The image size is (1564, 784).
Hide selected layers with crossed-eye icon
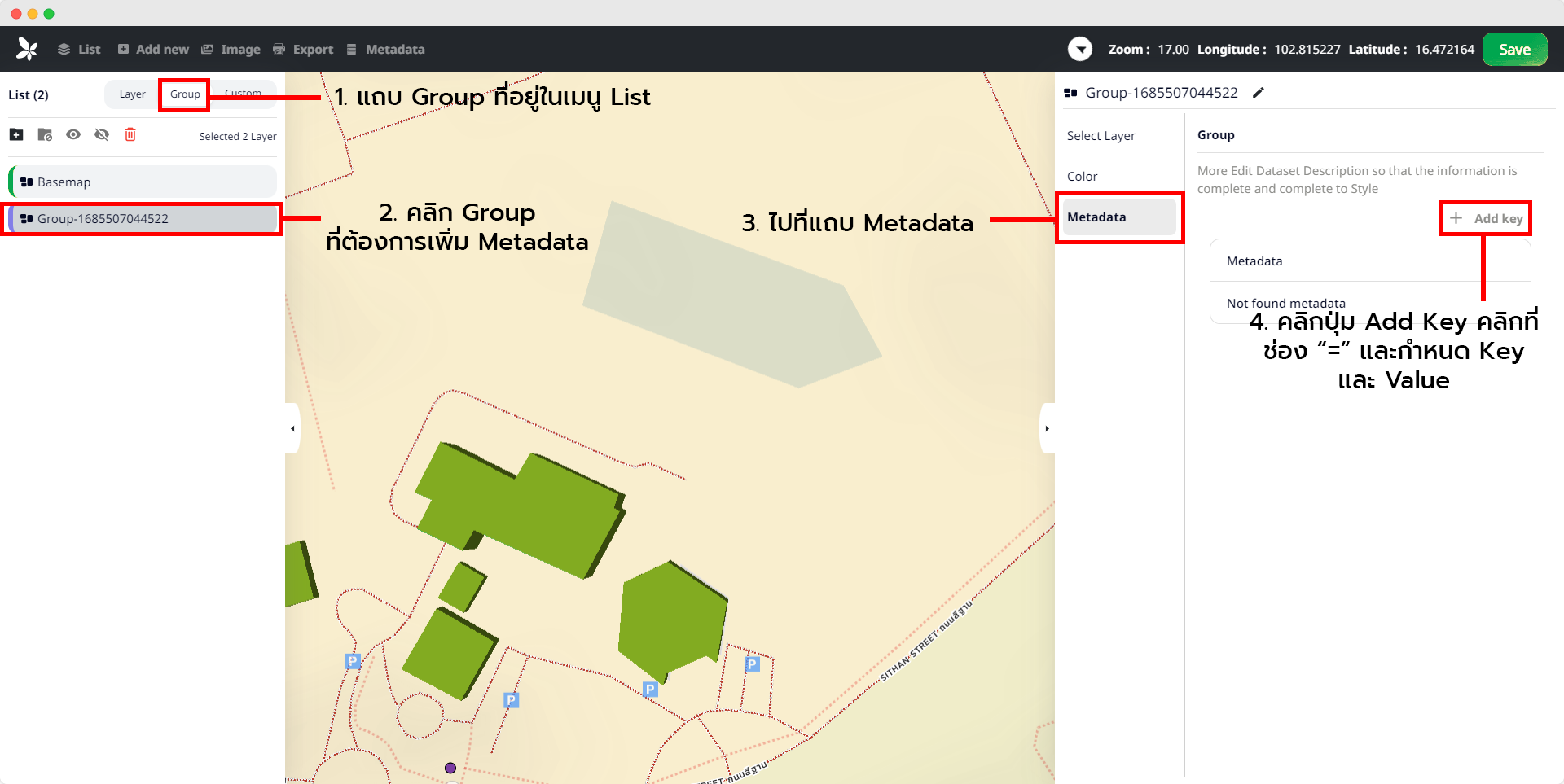pos(102,134)
